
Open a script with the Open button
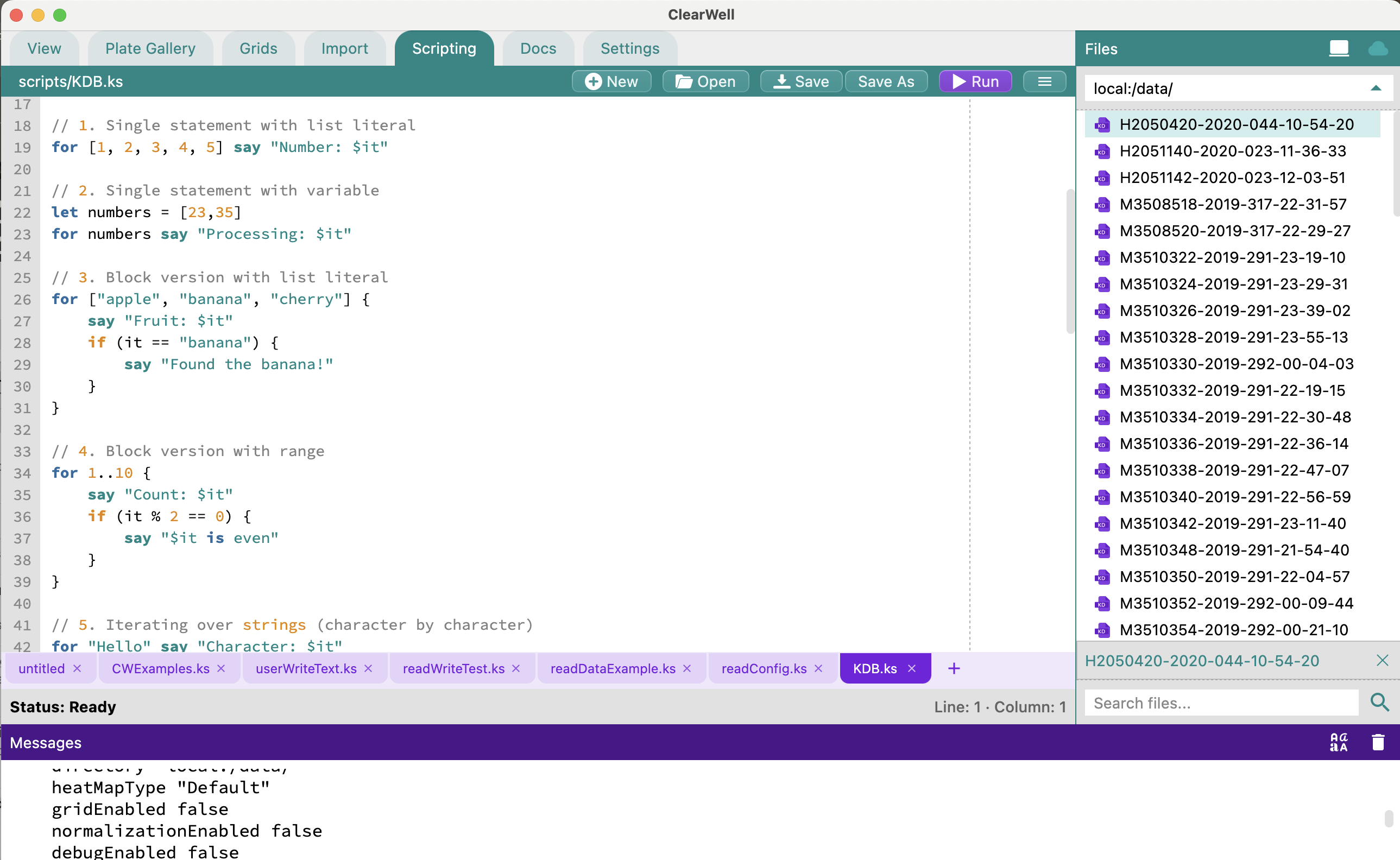pos(705,81)
